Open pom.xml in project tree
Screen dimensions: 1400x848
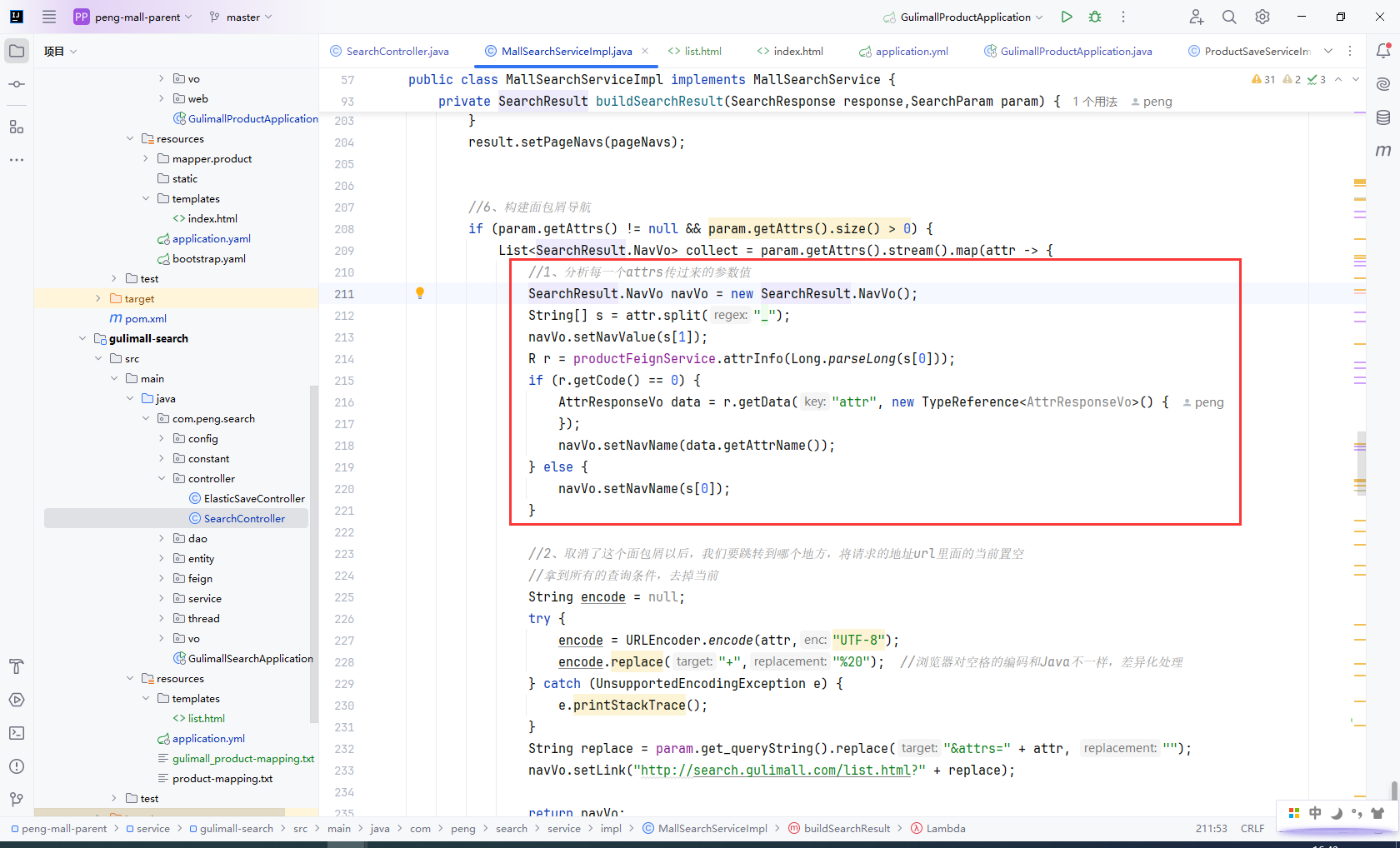tap(138, 318)
